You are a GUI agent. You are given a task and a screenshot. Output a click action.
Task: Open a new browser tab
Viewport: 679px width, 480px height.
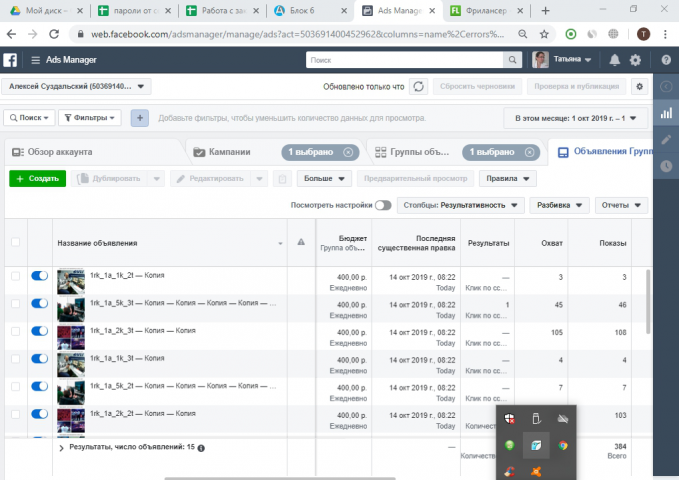pos(545,11)
